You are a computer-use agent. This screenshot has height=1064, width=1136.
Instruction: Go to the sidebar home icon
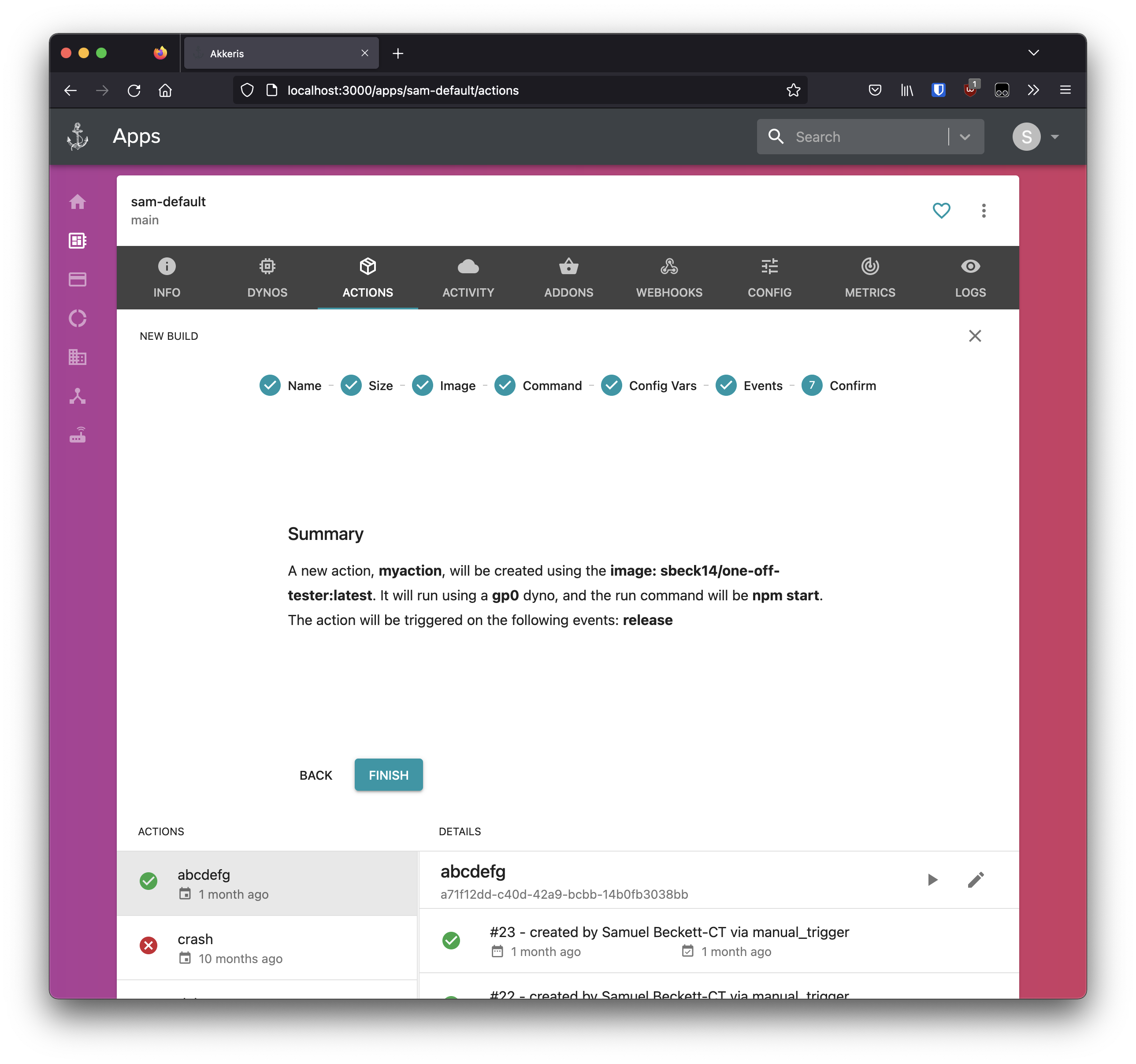[x=78, y=202]
